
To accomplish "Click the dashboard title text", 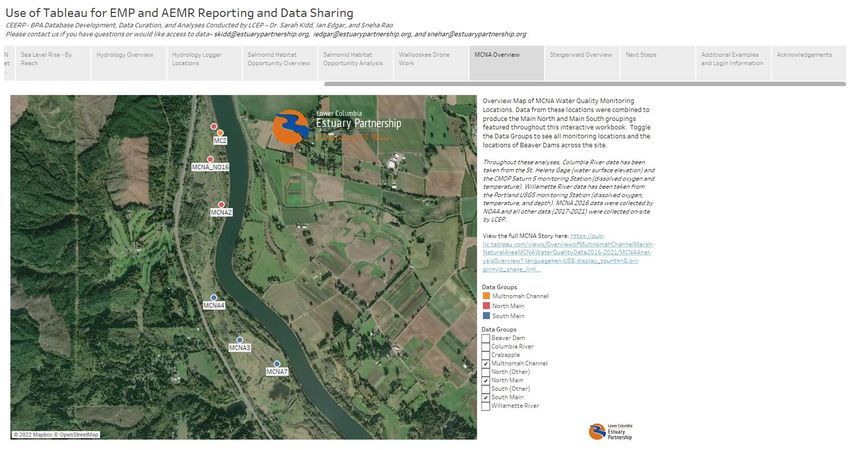I will click(x=179, y=13).
